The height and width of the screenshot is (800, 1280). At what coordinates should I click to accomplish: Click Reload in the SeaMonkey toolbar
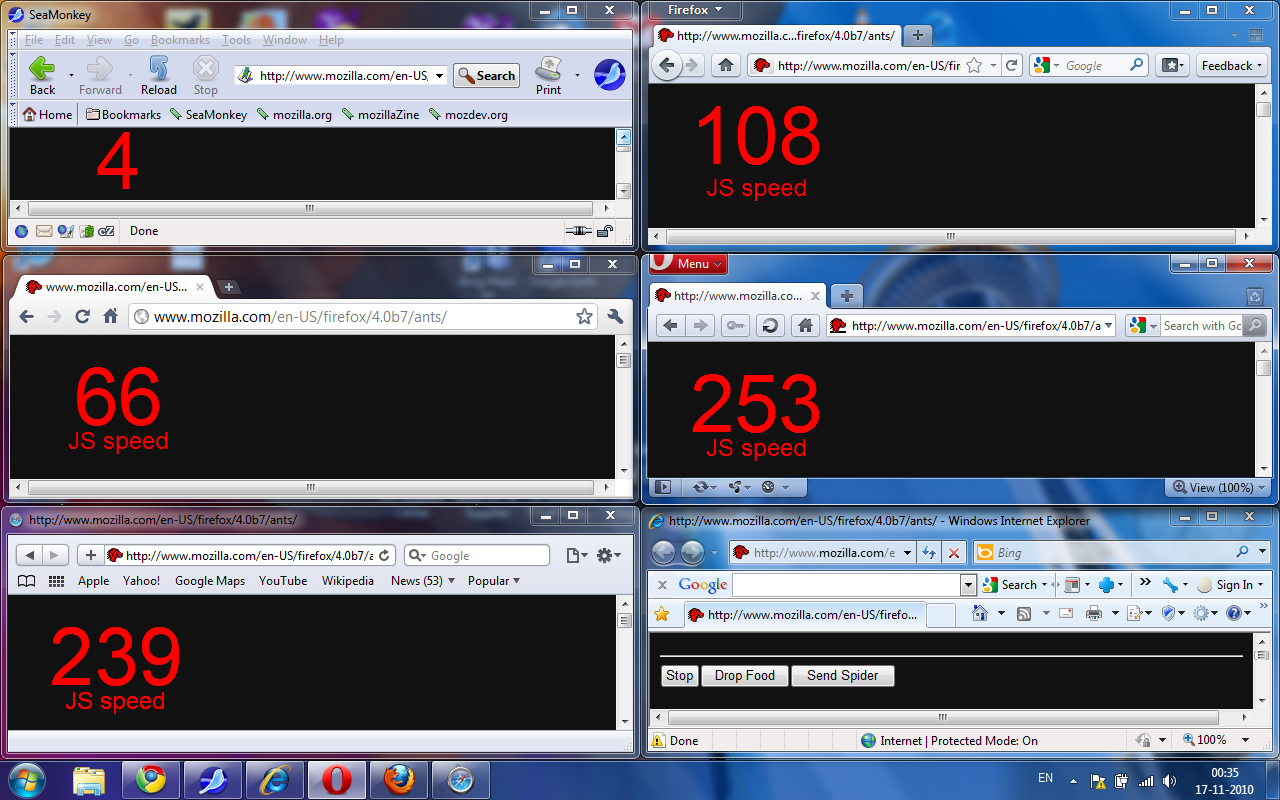tap(158, 75)
